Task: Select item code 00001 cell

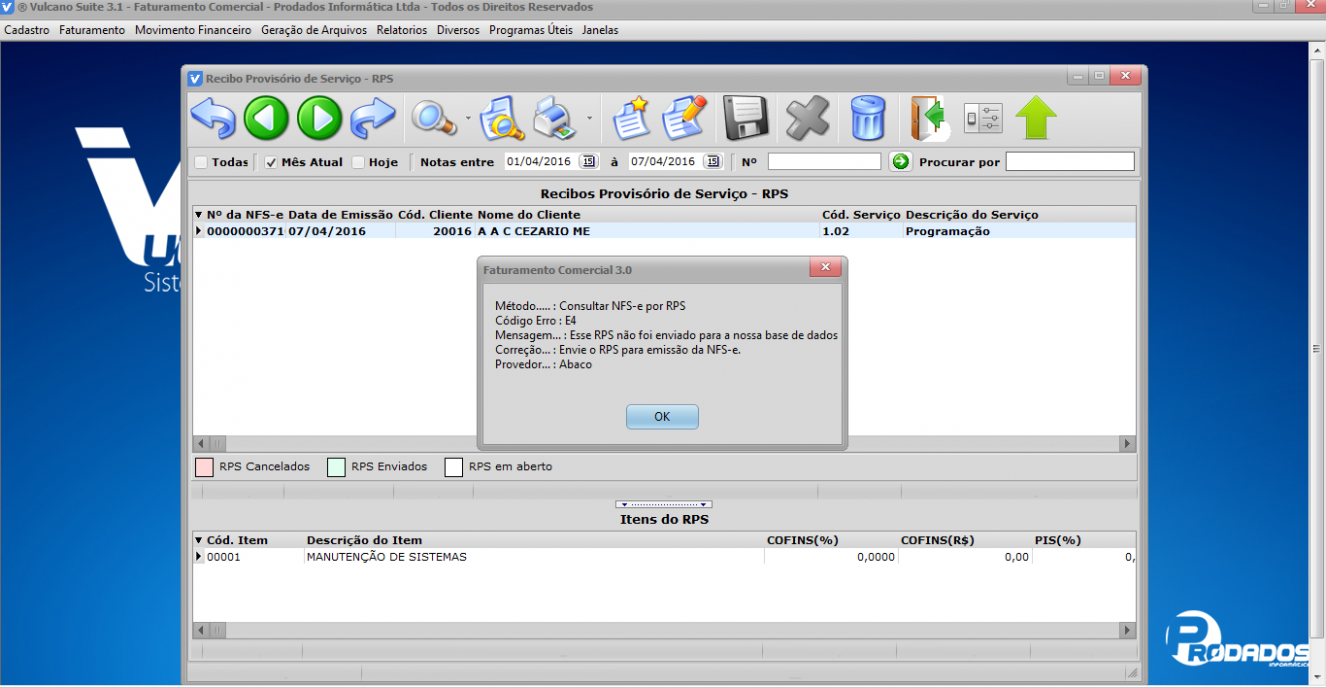Action: pos(224,557)
